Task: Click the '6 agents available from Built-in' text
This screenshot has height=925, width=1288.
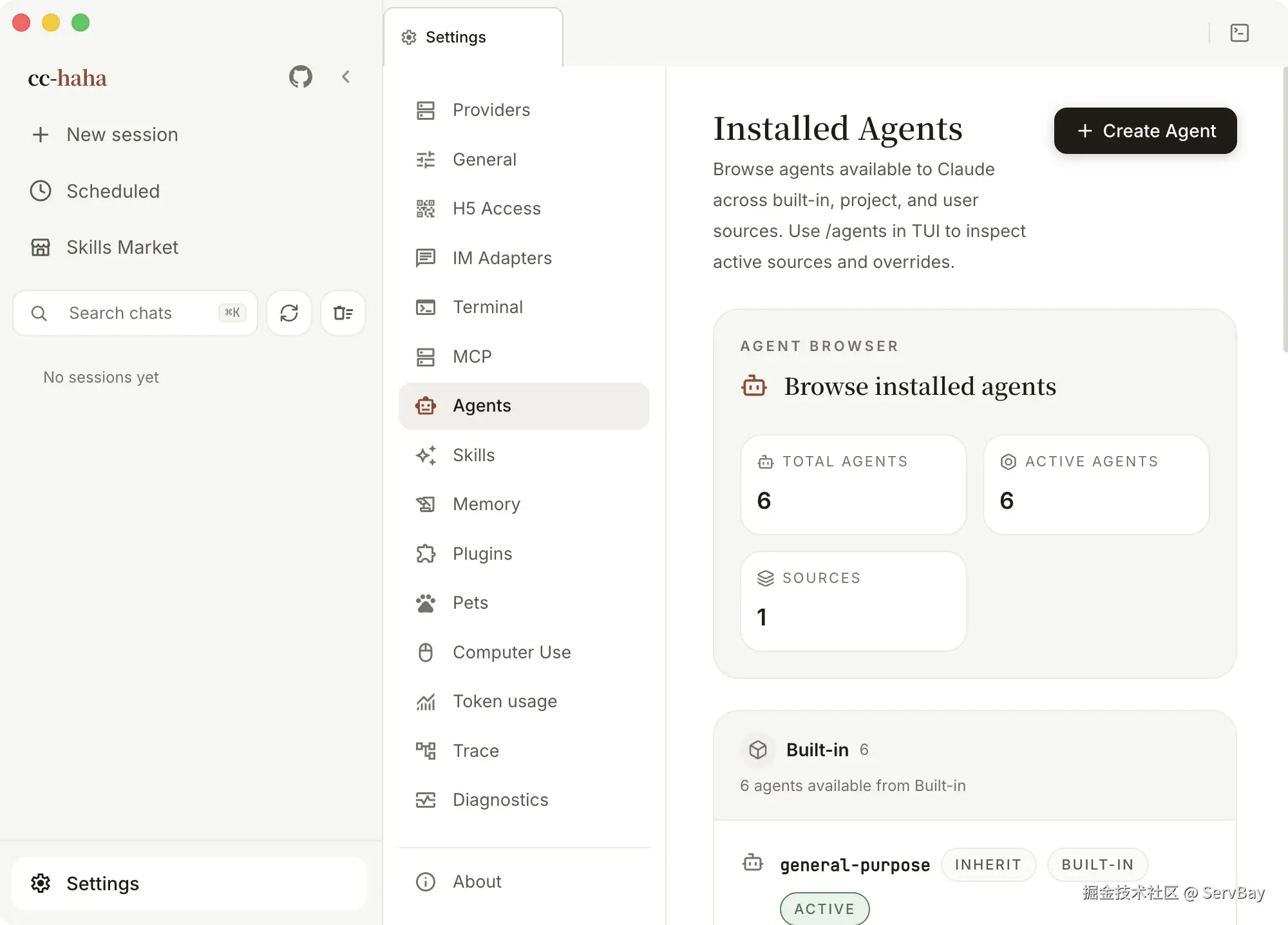Action: pos(853,786)
